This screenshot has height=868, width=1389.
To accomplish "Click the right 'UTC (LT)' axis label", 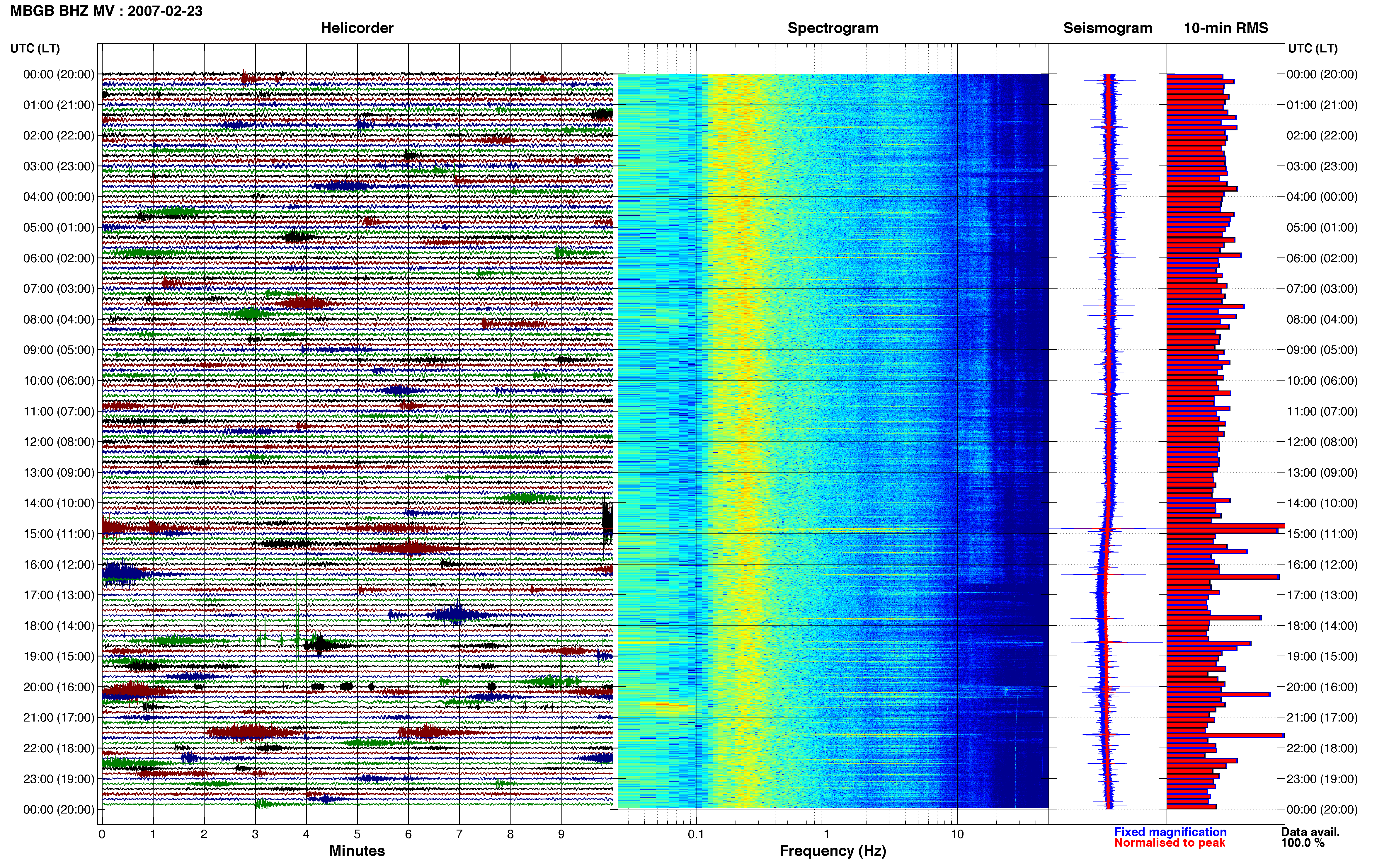I will [x=1313, y=48].
